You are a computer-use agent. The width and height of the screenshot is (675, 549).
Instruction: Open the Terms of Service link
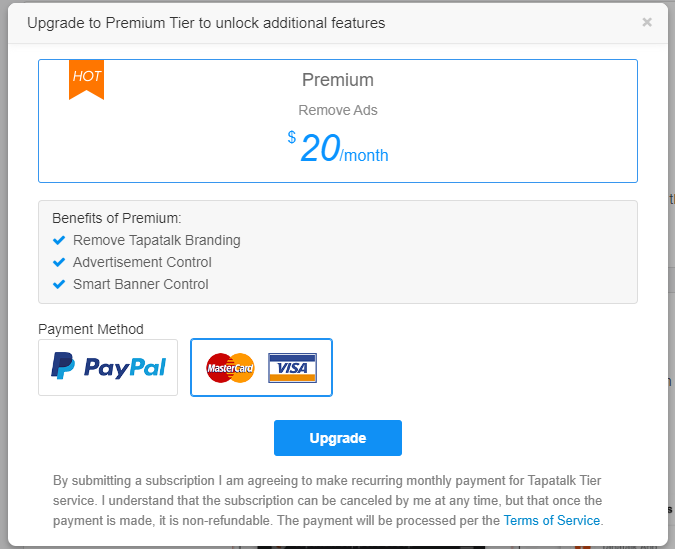[551, 520]
